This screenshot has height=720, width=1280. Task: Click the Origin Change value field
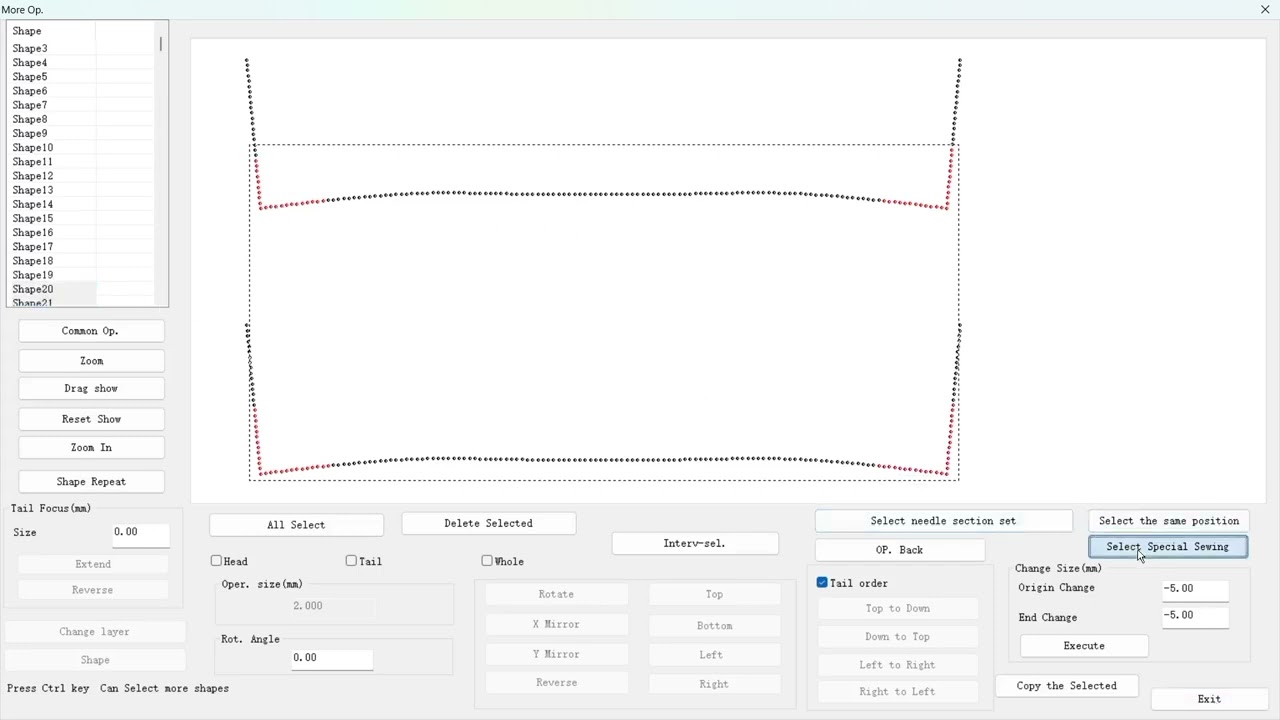1195,589
